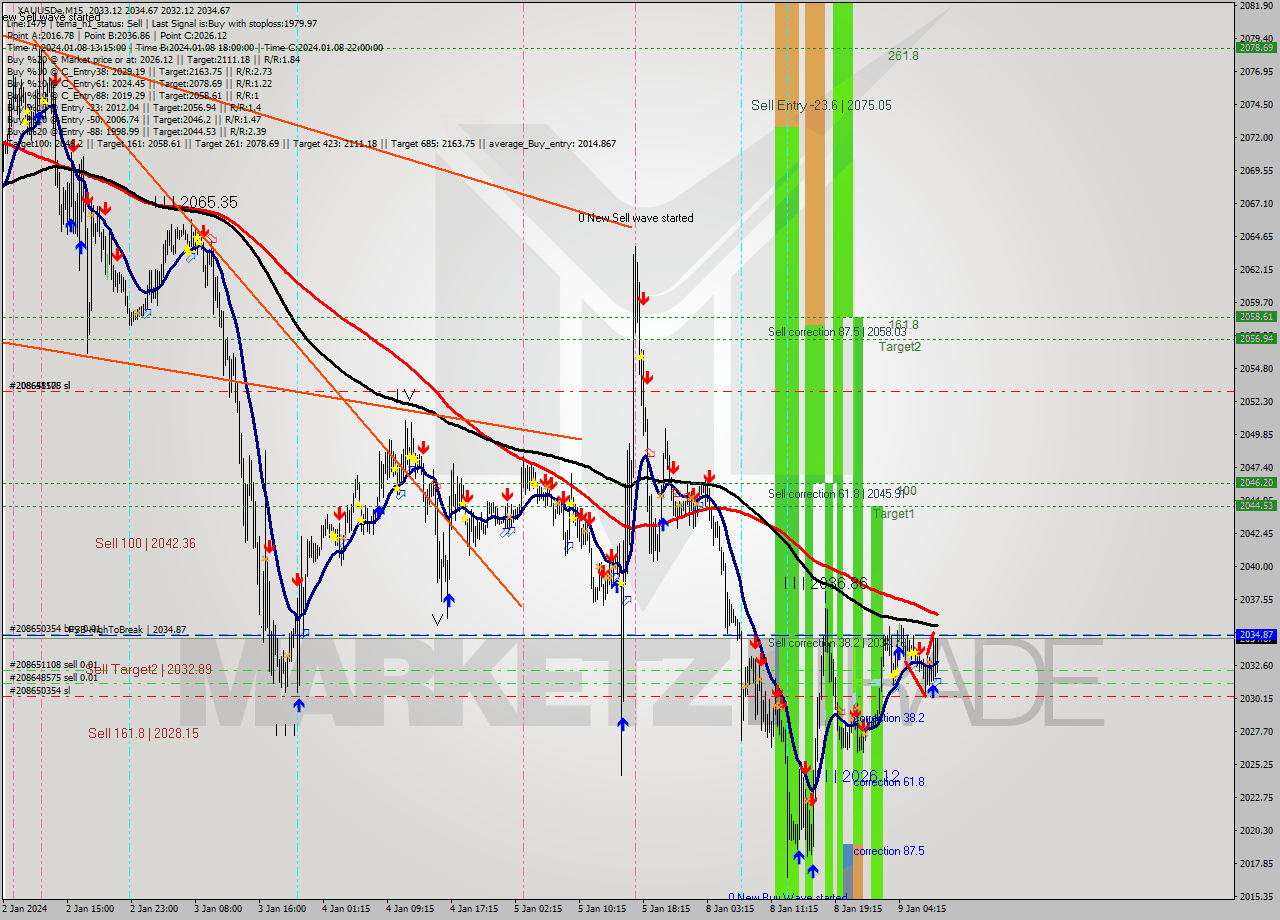Screen dimensions: 1280x920
Task: Click the 'Target1' label on the chart
Action: 893,514
